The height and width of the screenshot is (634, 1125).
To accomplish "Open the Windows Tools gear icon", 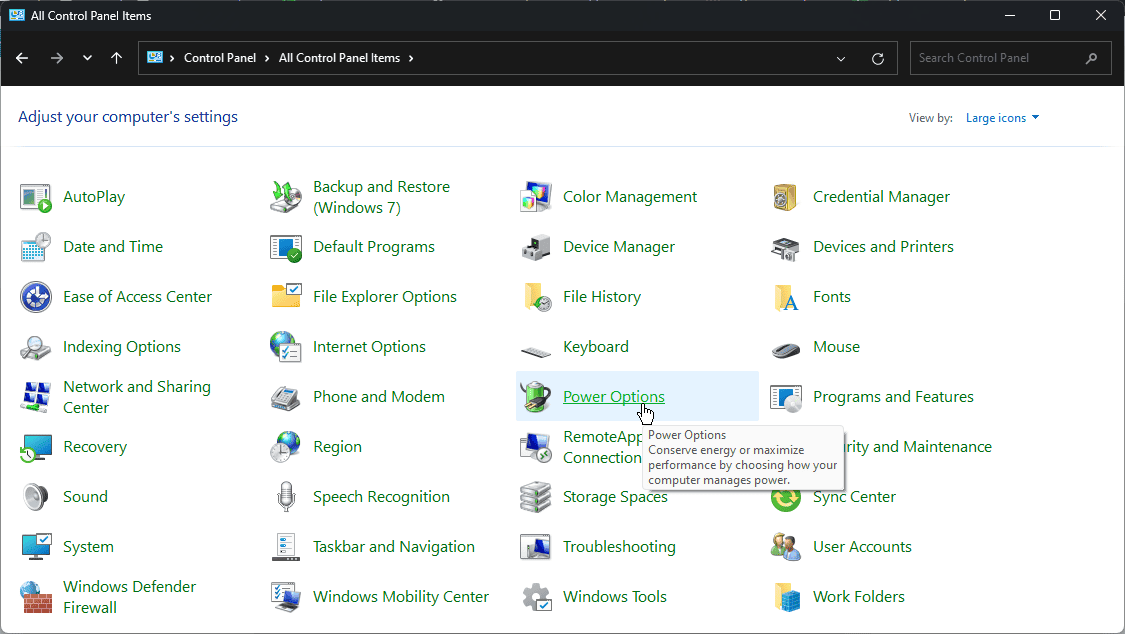I will pos(535,597).
